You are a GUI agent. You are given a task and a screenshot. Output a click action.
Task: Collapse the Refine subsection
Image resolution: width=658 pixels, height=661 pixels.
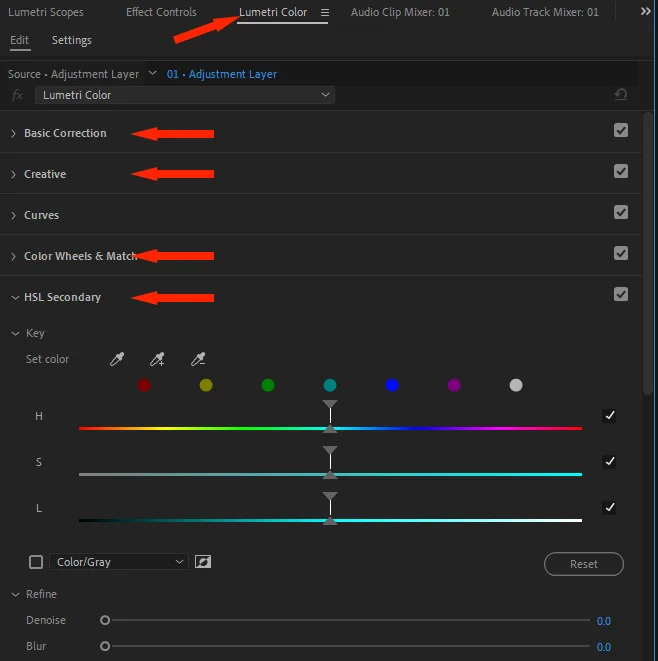(15, 594)
